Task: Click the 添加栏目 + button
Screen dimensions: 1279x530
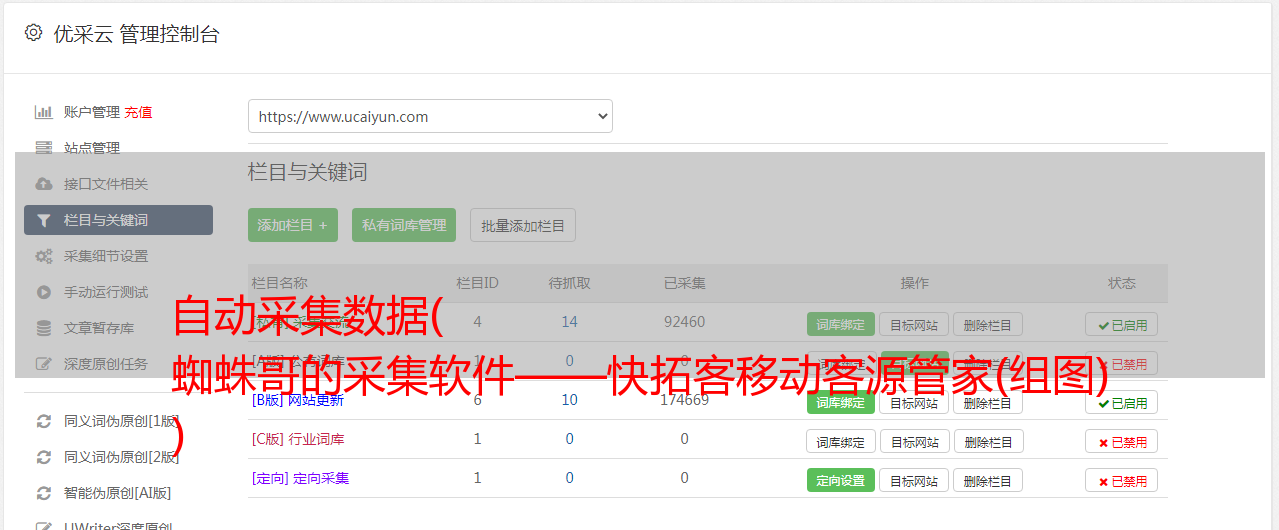Action: (x=293, y=225)
